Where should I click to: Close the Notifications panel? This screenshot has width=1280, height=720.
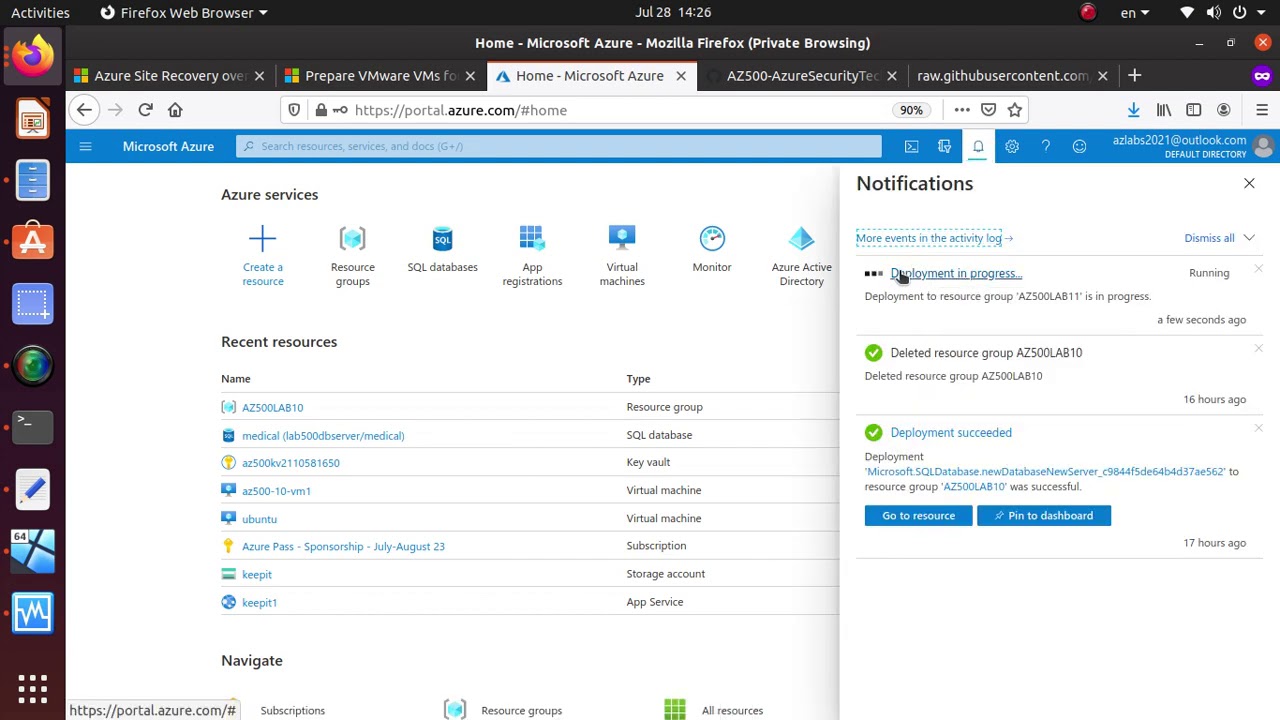[1249, 183]
